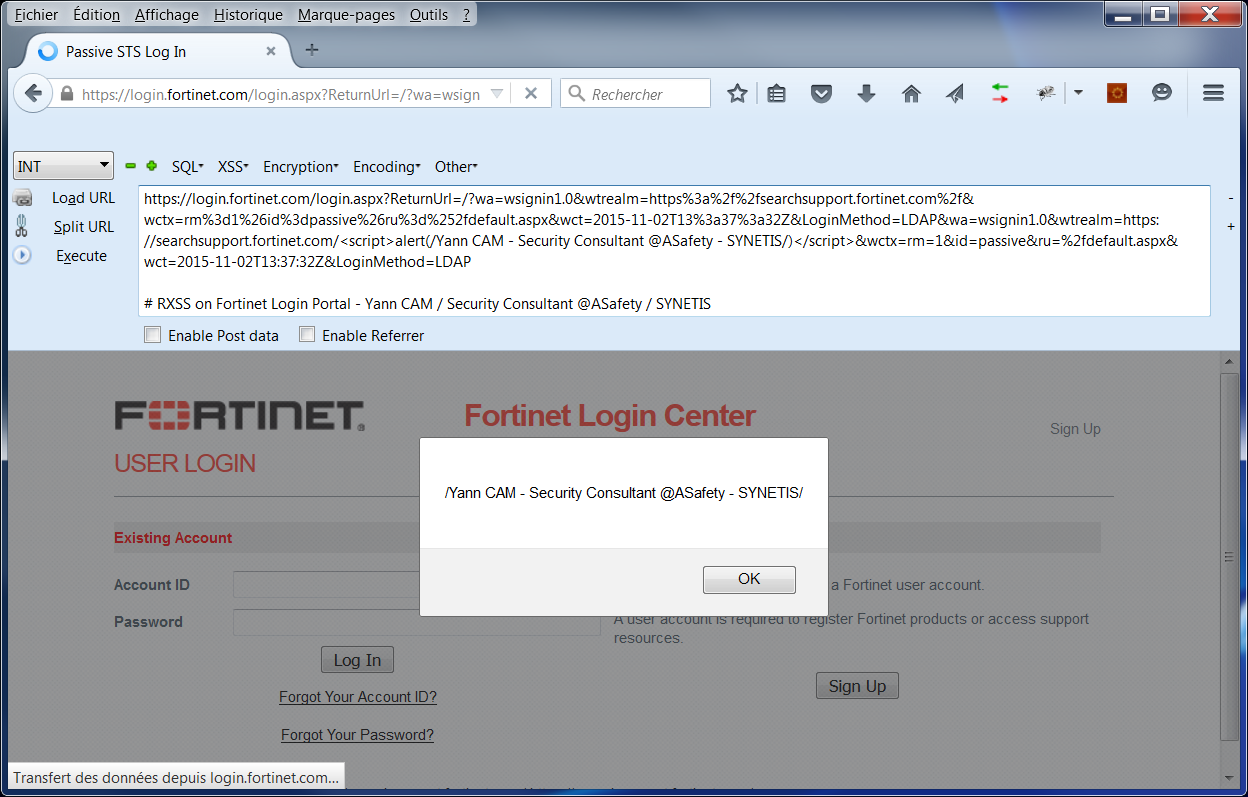Click the Execute button label

coord(81,256)
